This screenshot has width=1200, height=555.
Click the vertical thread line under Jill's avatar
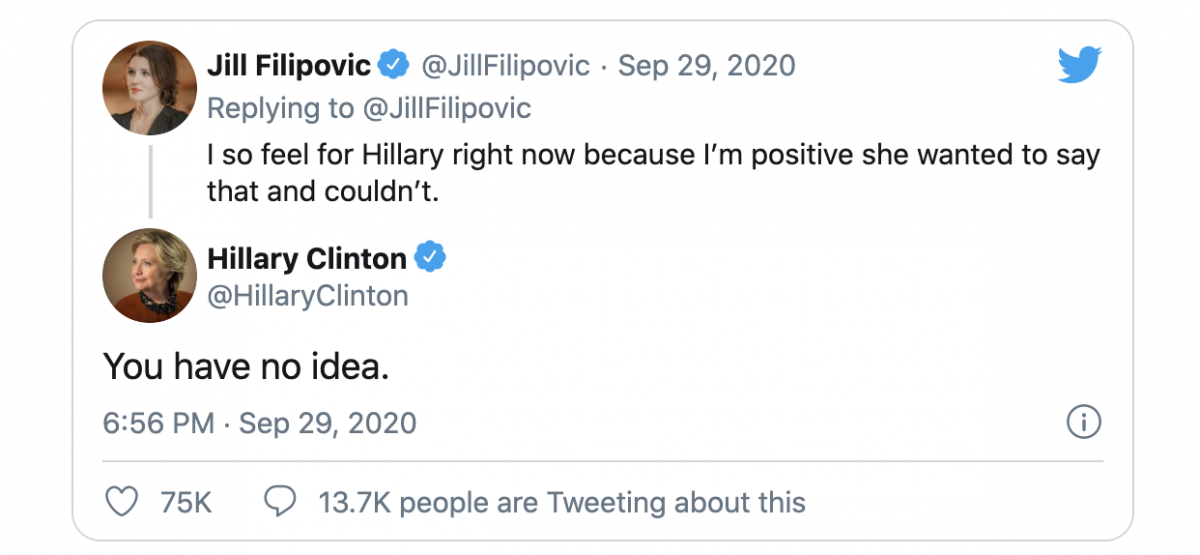[x=150, y=181]
